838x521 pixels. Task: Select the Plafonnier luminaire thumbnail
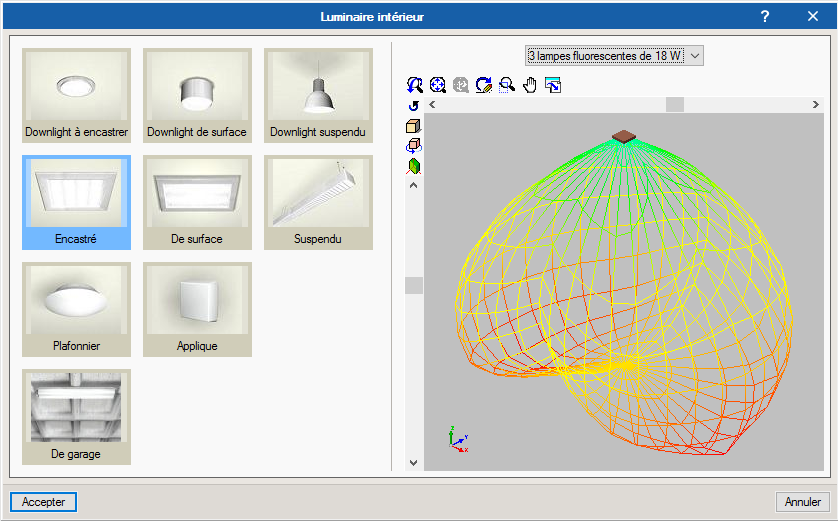point(76,310)
